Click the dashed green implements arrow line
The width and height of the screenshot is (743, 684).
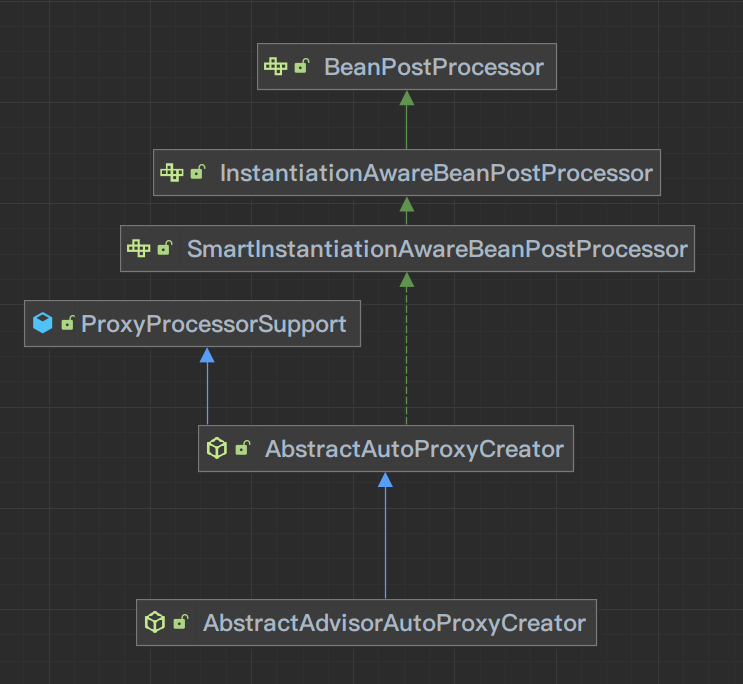click(406, 360)
